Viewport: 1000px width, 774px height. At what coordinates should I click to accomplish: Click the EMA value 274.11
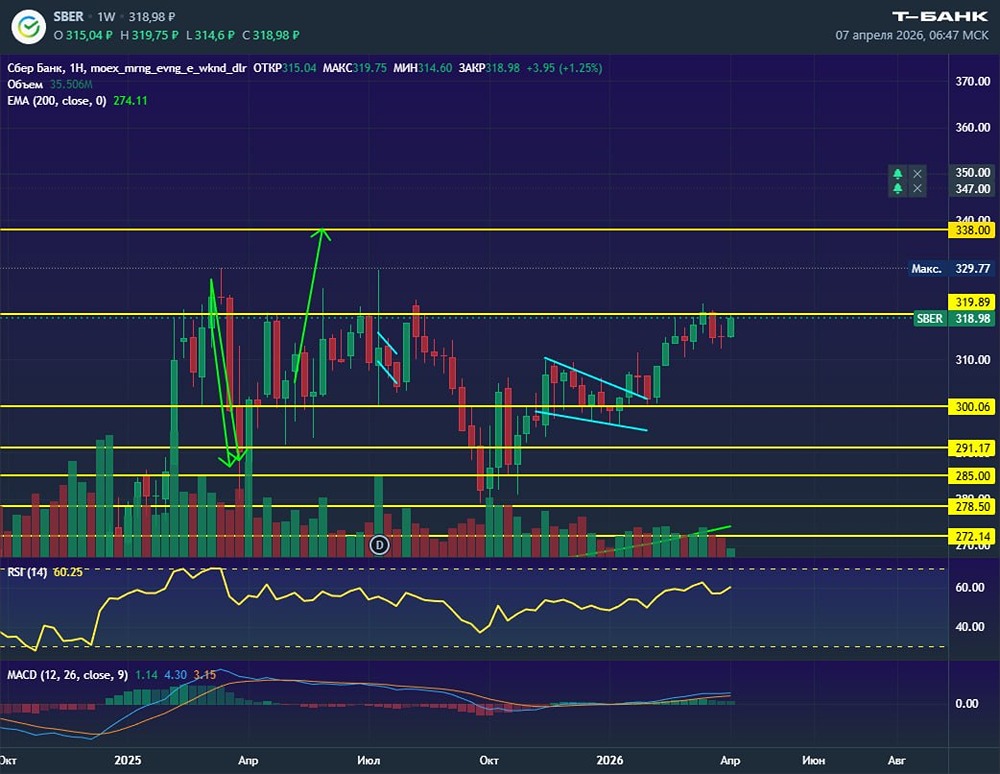pyautogui.click(x=130, y=101)
